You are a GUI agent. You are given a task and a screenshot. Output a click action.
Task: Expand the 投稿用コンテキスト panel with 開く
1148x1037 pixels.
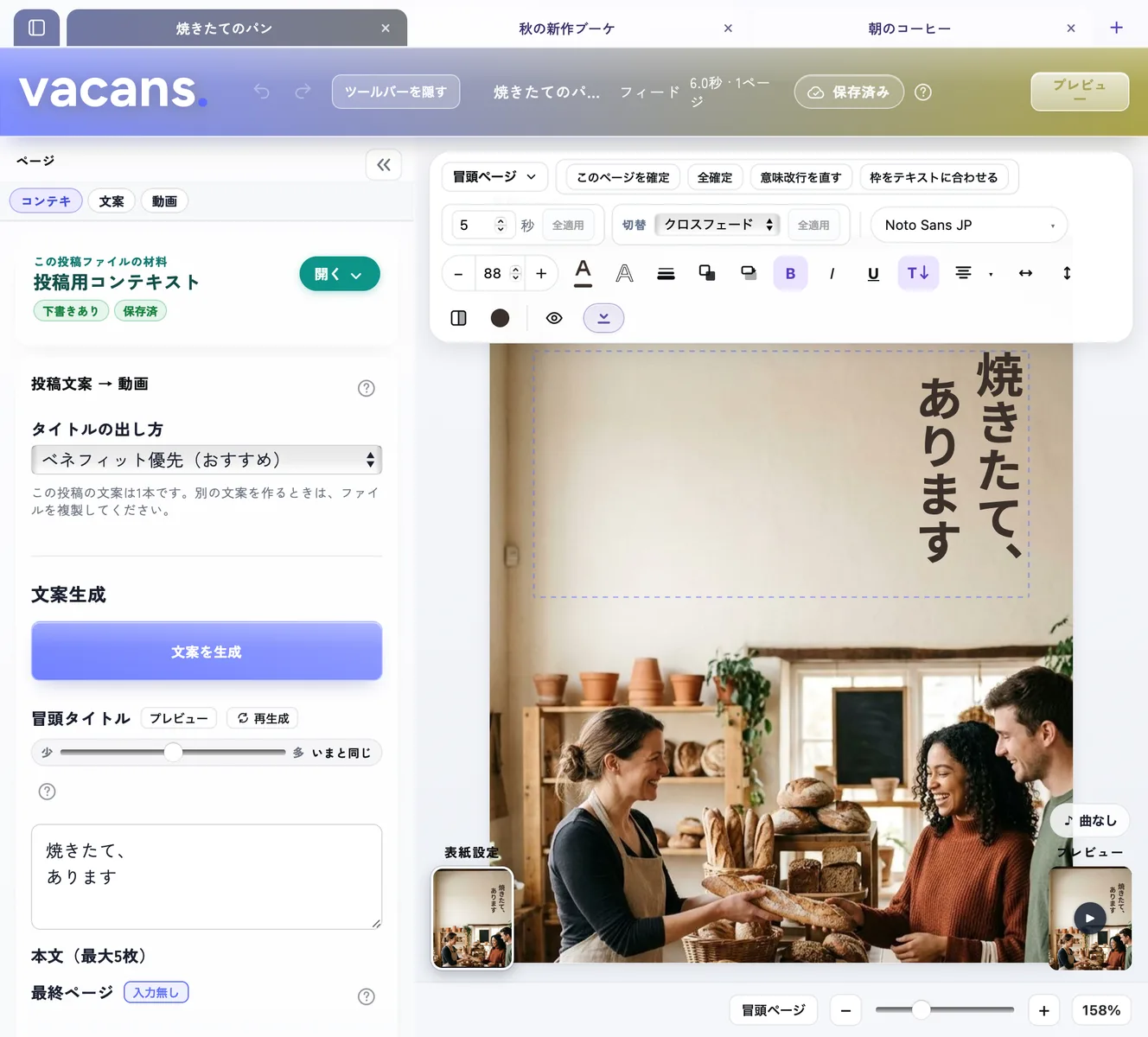340,274
